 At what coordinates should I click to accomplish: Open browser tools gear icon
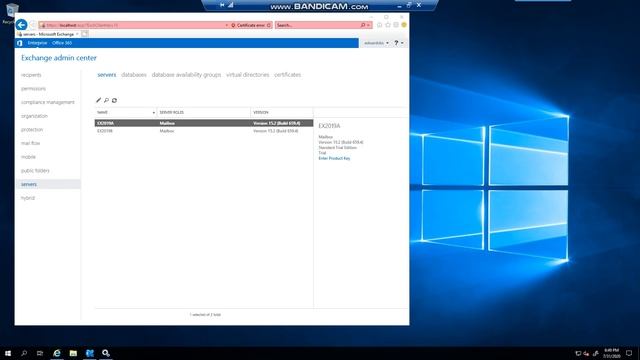coord(396,25)
